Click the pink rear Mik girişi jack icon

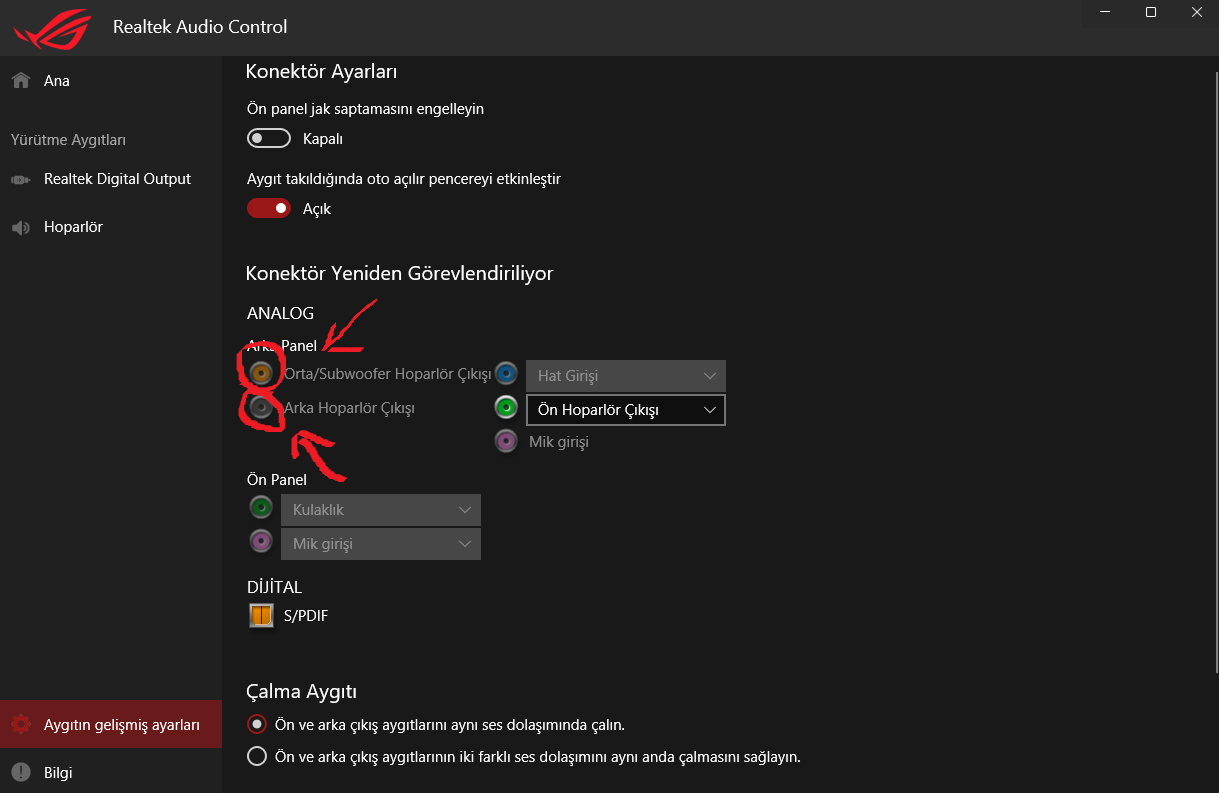pyautogui.click(x=507, y=441)
